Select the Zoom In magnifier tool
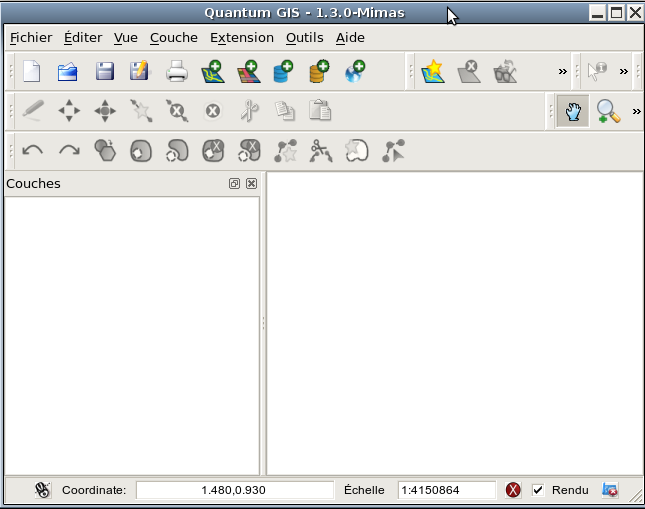Screen dimensions: 645x509 (x=608, y=111)
